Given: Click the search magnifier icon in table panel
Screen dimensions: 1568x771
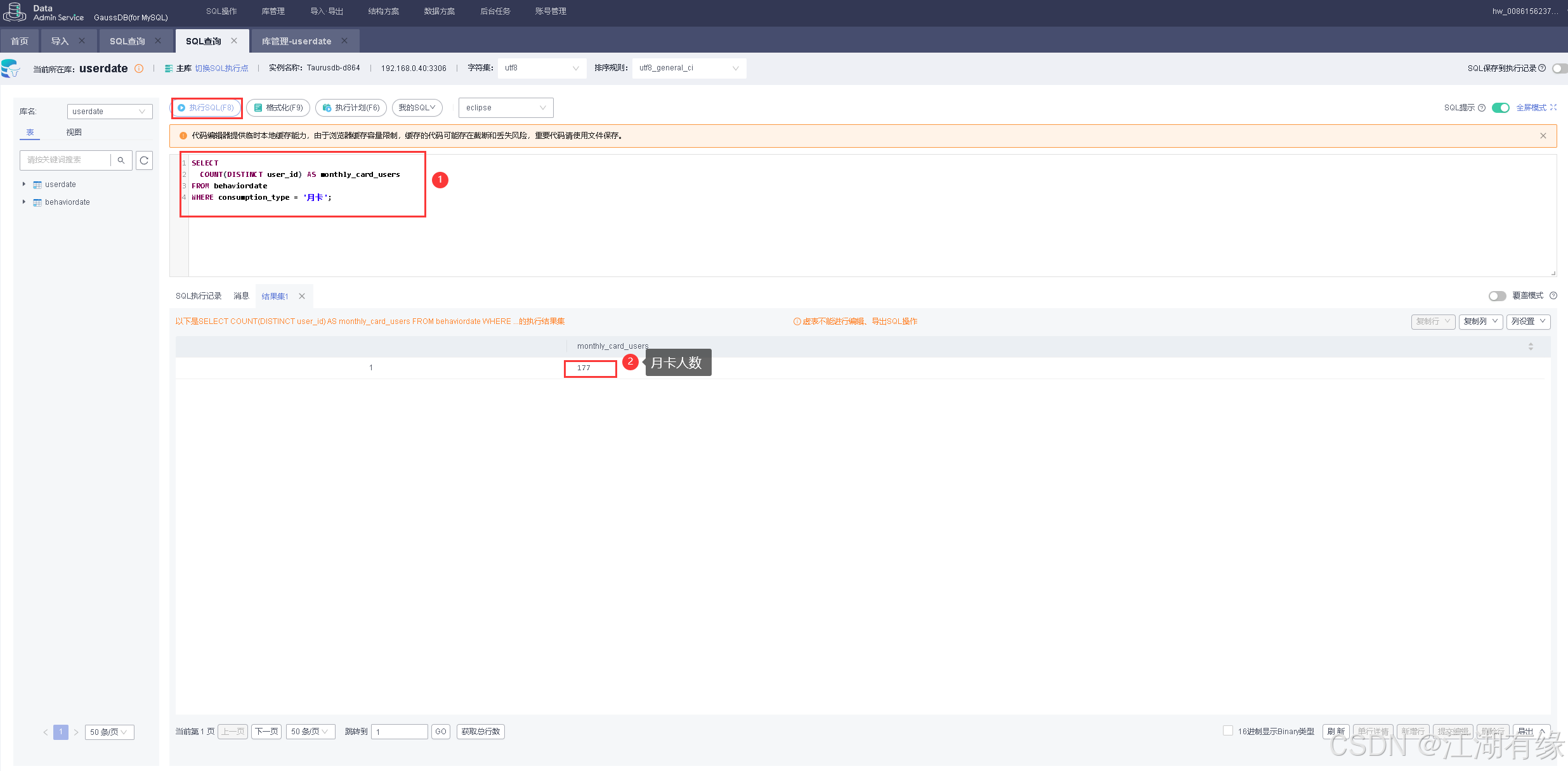Looking at the screenshot, I should (121, 160).
